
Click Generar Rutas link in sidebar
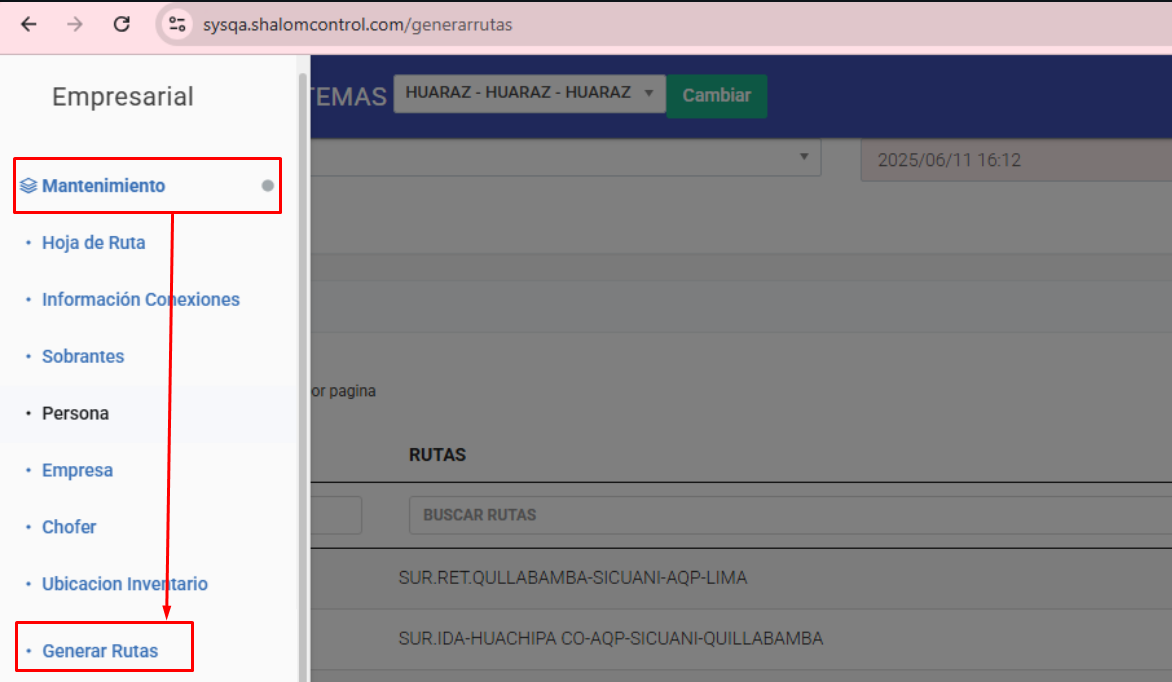click(x=100, y=651)
